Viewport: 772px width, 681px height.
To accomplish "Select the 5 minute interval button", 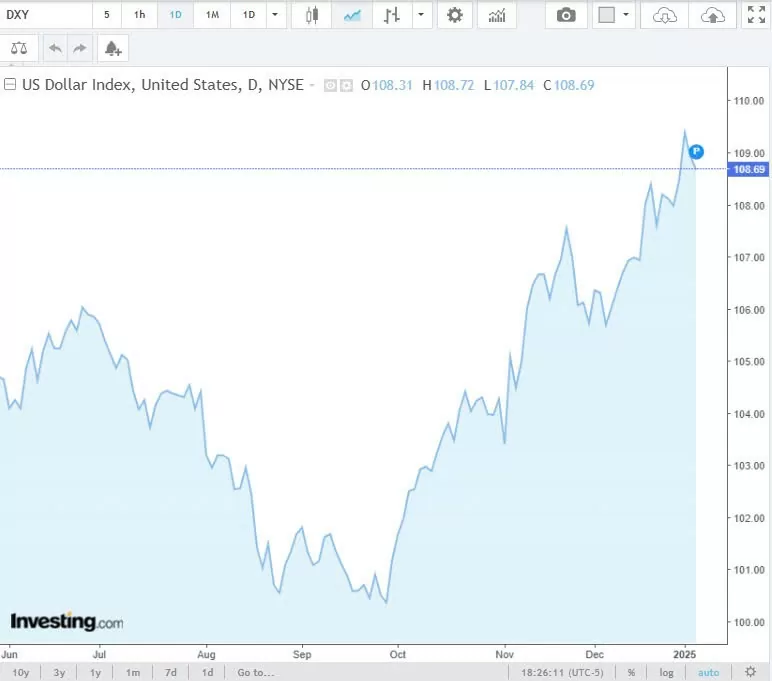I will [106, 15].
